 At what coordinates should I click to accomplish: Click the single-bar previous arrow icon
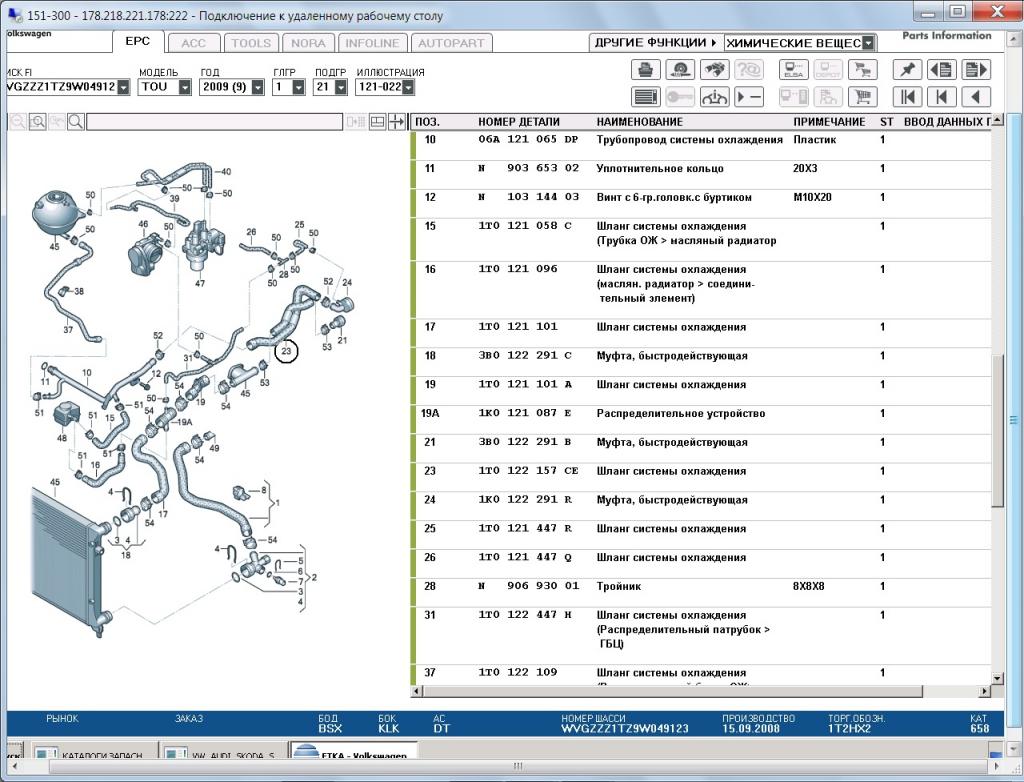click(942, 97)
